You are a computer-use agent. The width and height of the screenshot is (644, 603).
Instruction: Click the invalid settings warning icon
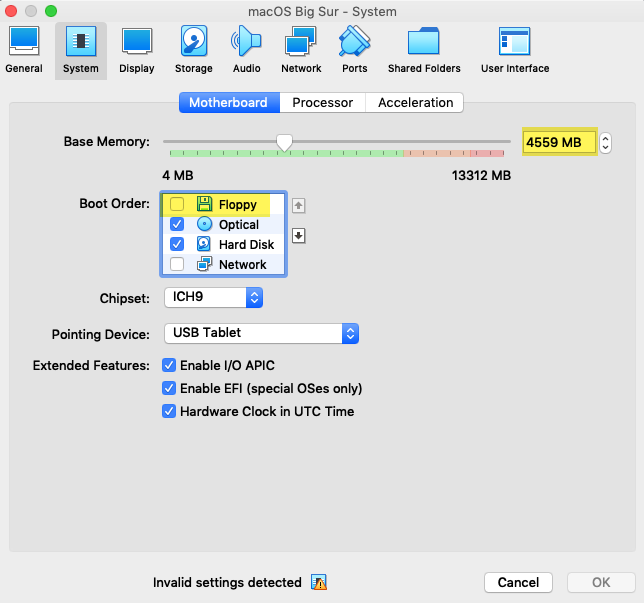tap(319, 582)
